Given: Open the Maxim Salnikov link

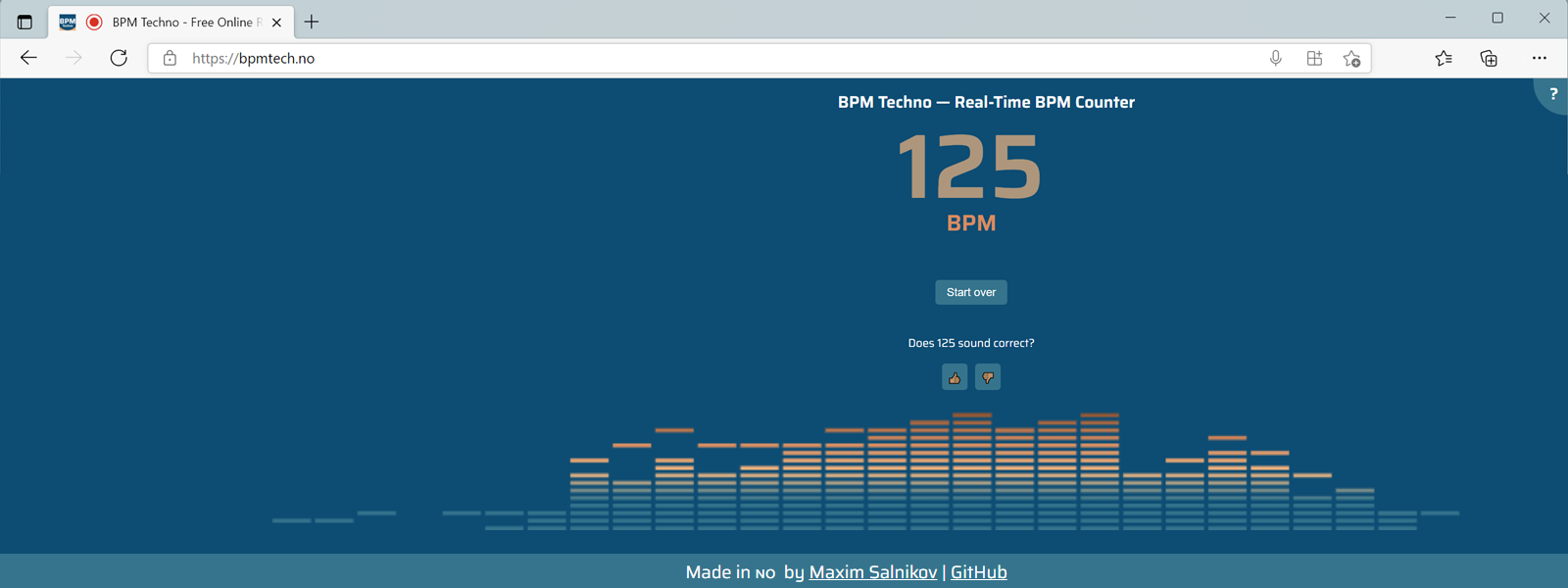Looking at the screenshot, I should [x=872, y=572].
